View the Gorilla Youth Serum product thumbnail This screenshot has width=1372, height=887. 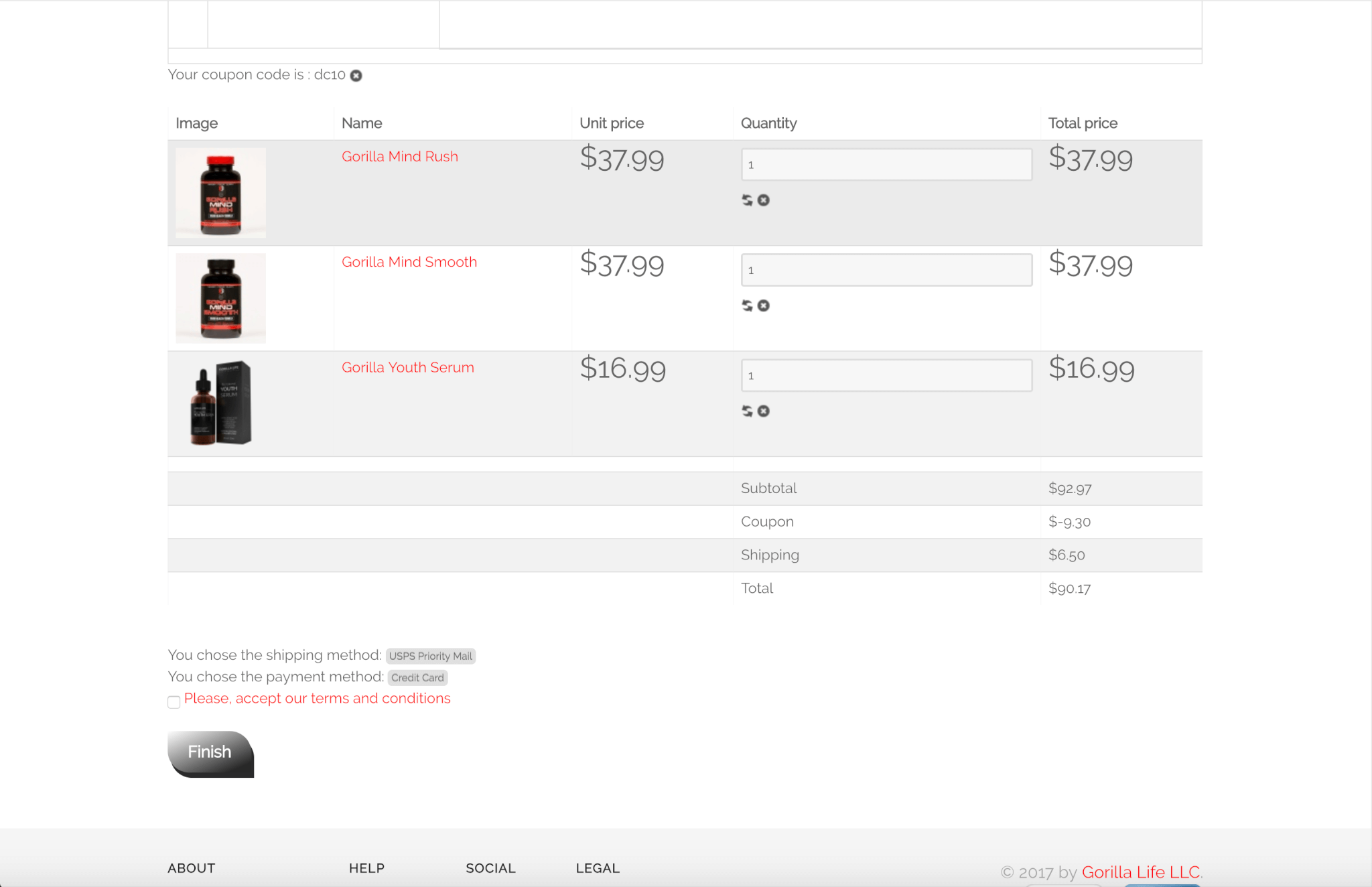[x=220, y=403]
